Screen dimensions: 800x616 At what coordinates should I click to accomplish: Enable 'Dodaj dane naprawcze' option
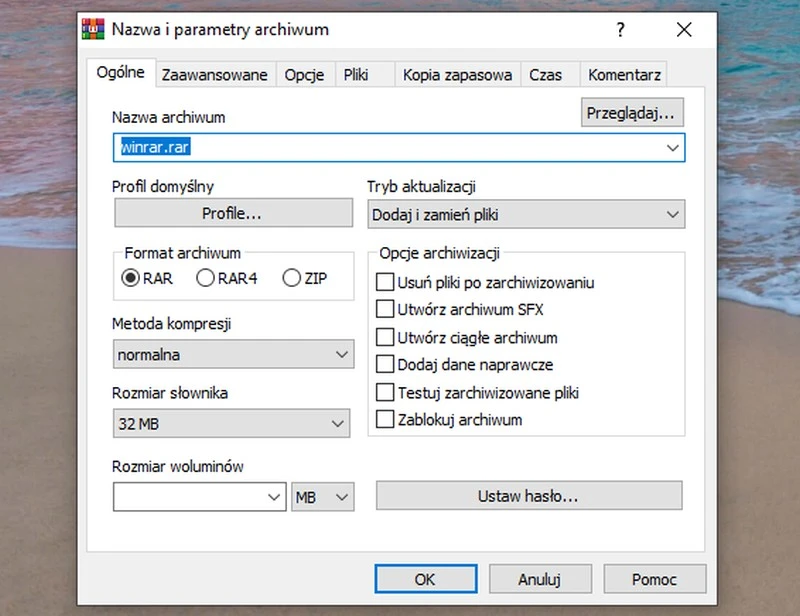coord(383,365)
